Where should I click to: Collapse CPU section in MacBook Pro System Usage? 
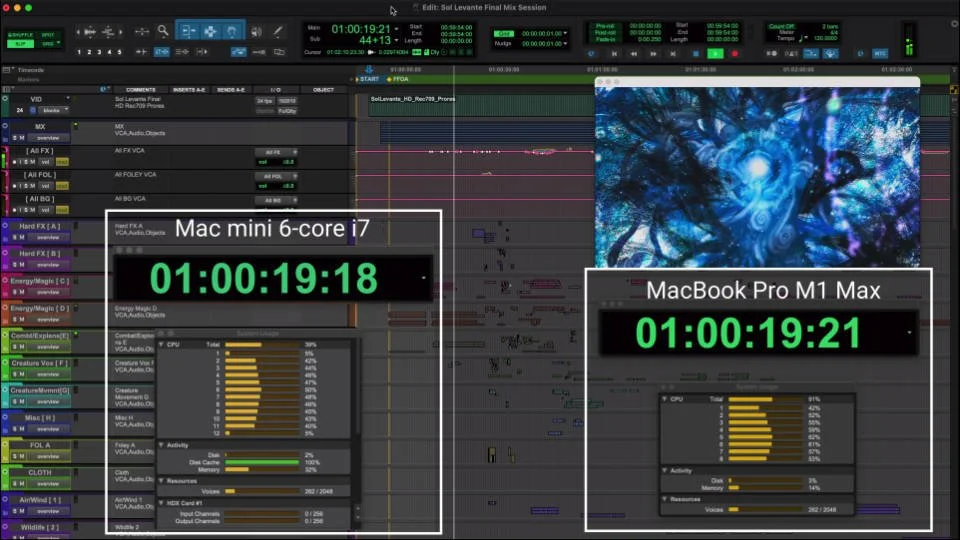tap(665, 399)
